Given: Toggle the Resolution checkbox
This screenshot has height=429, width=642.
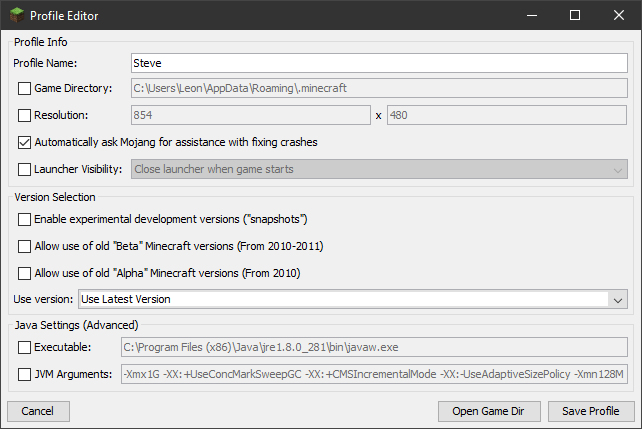Looking at the screenshot, I should pyautogui.click(x=25, y=116).
